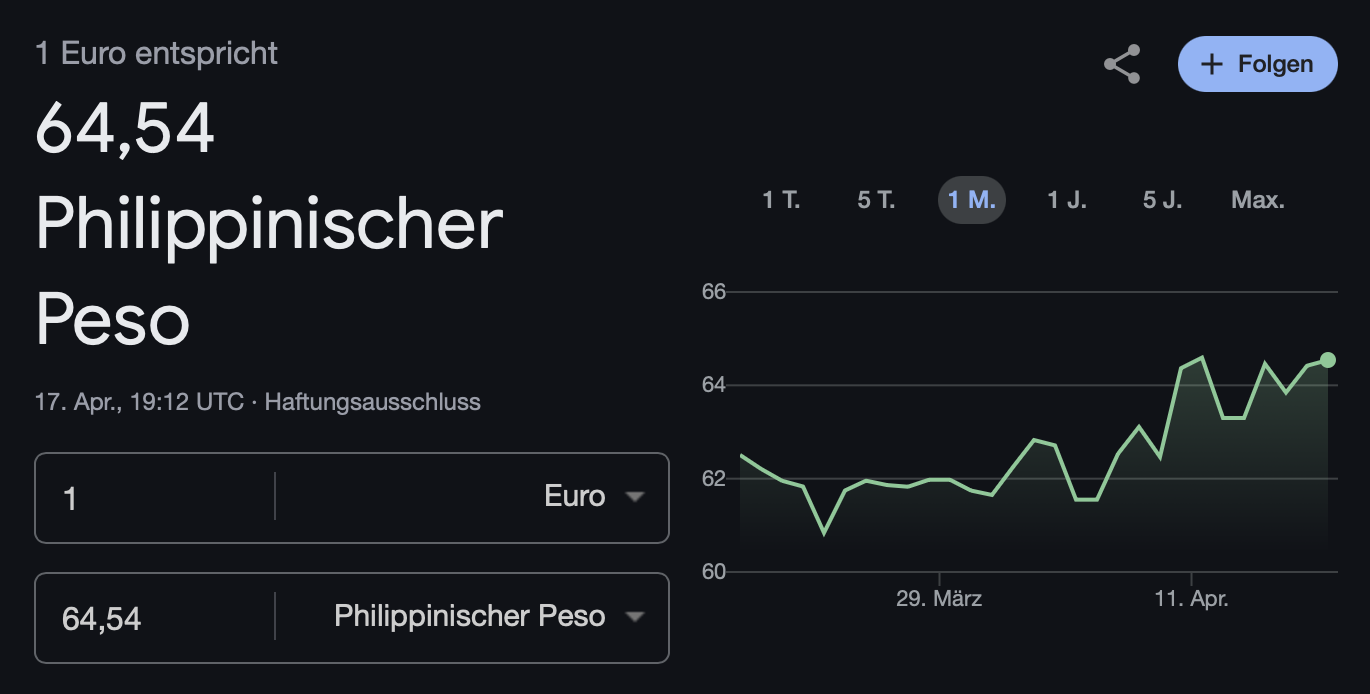Show the 1 J. yearly chart

1066,200
